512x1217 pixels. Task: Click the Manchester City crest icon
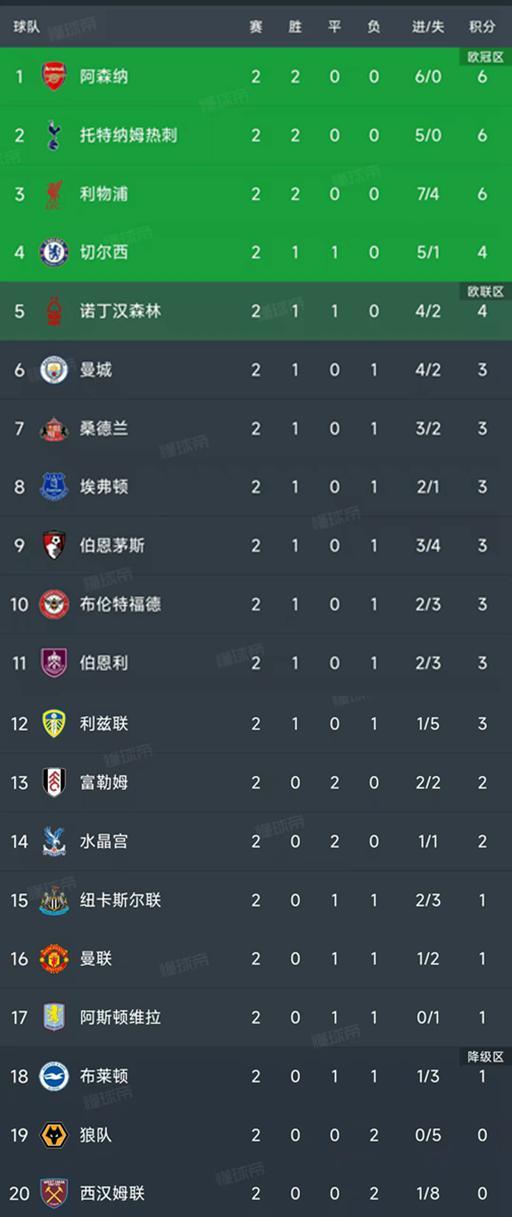pos(54,370)
